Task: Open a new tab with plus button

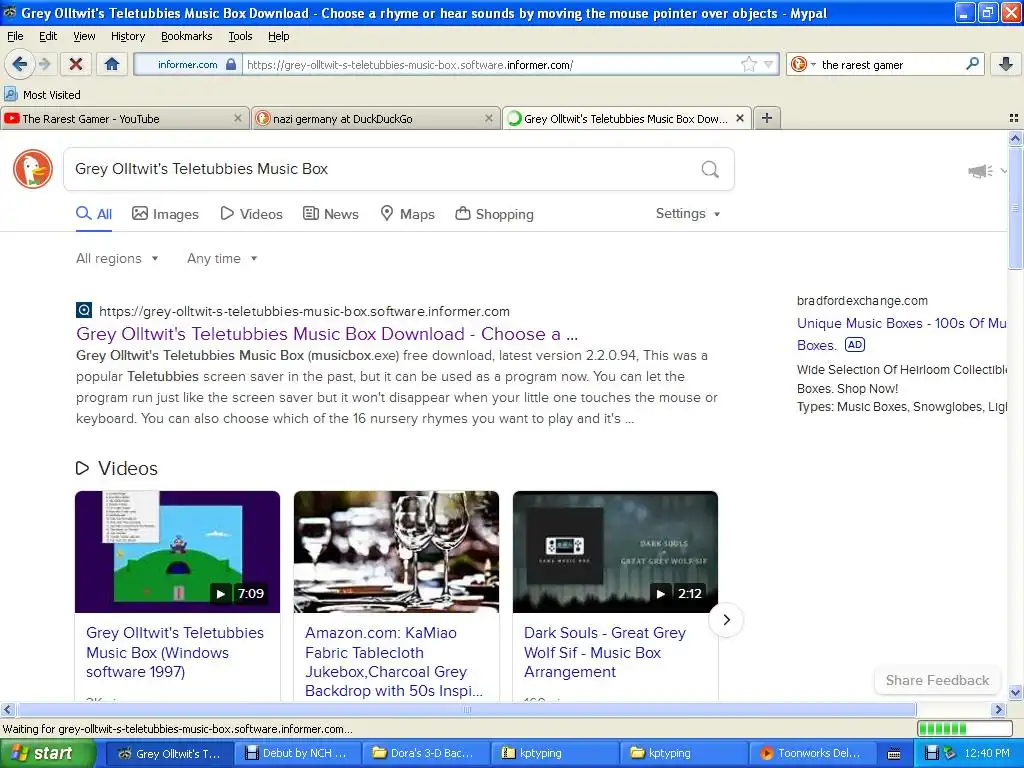Action: 767,118
